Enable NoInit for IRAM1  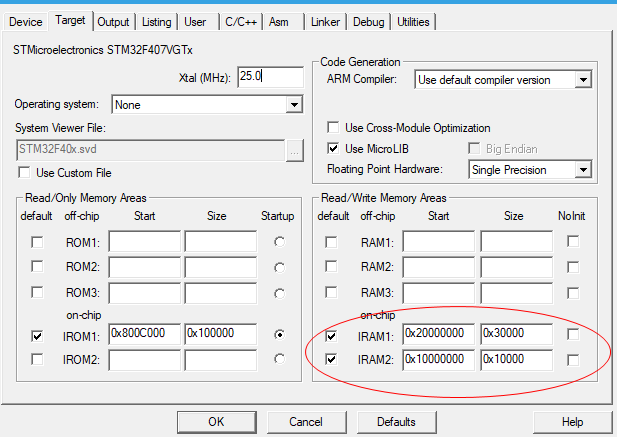[573, 334]
